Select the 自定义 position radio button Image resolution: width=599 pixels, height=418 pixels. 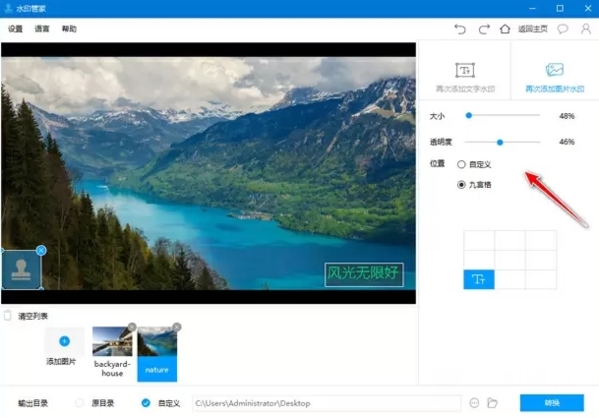click(x=461, y=164)
